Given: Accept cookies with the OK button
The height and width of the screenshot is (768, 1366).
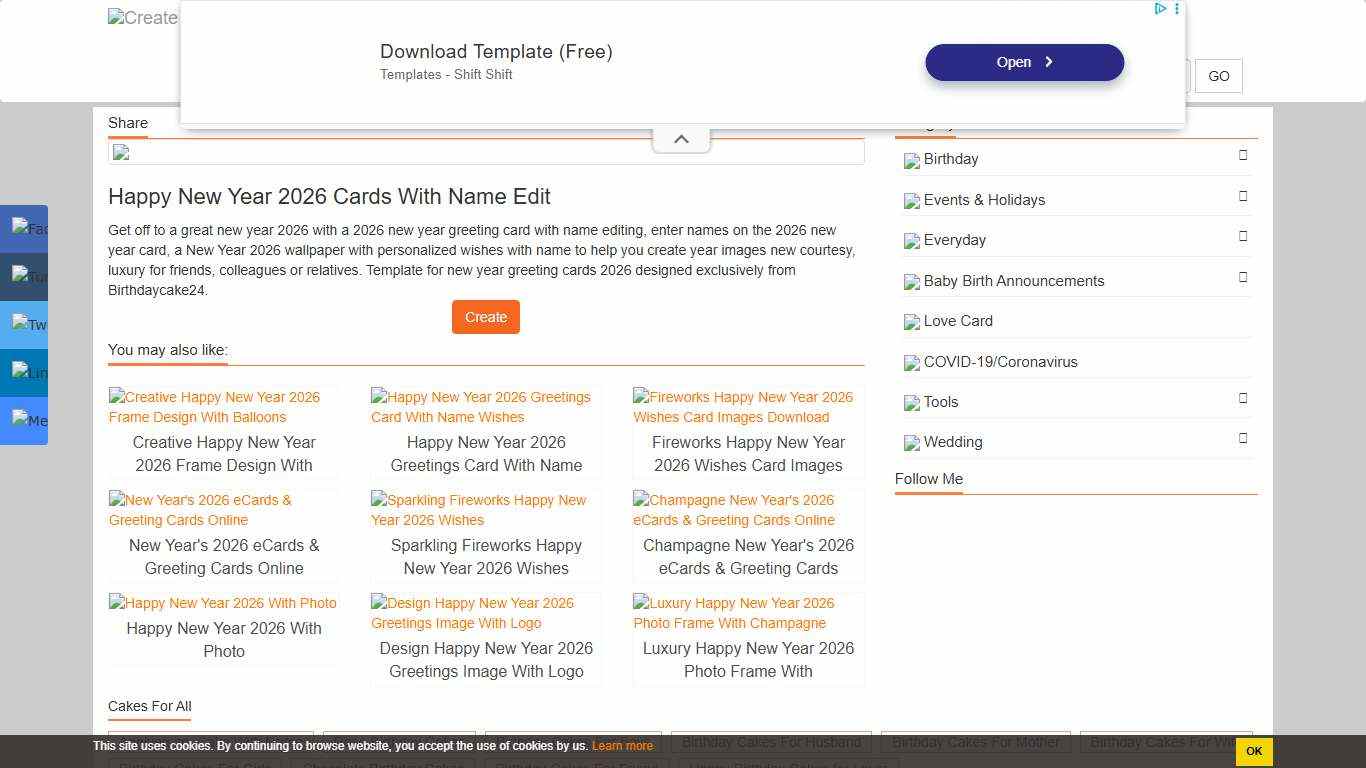Looking at the screenshot, I should pyautogui.click(x=1254, y=751).
